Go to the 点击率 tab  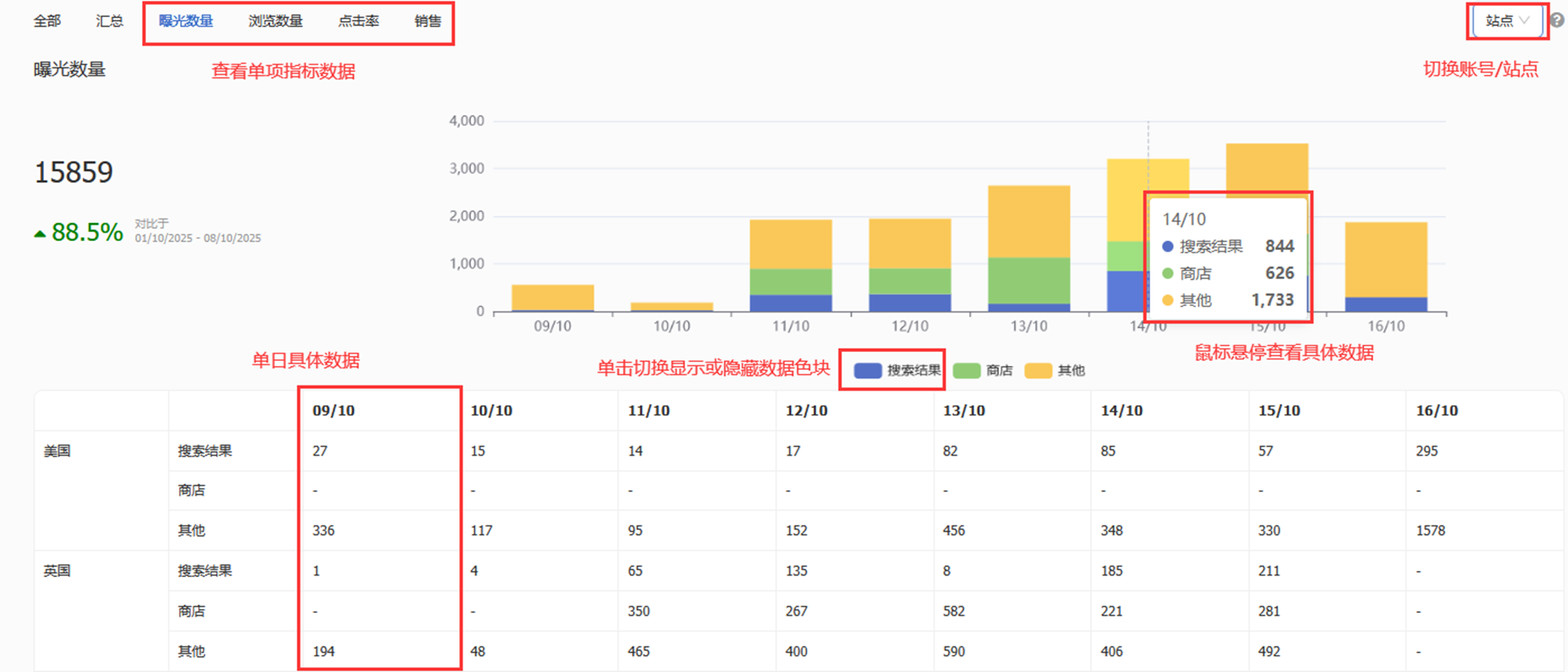[x=358, y=21]
